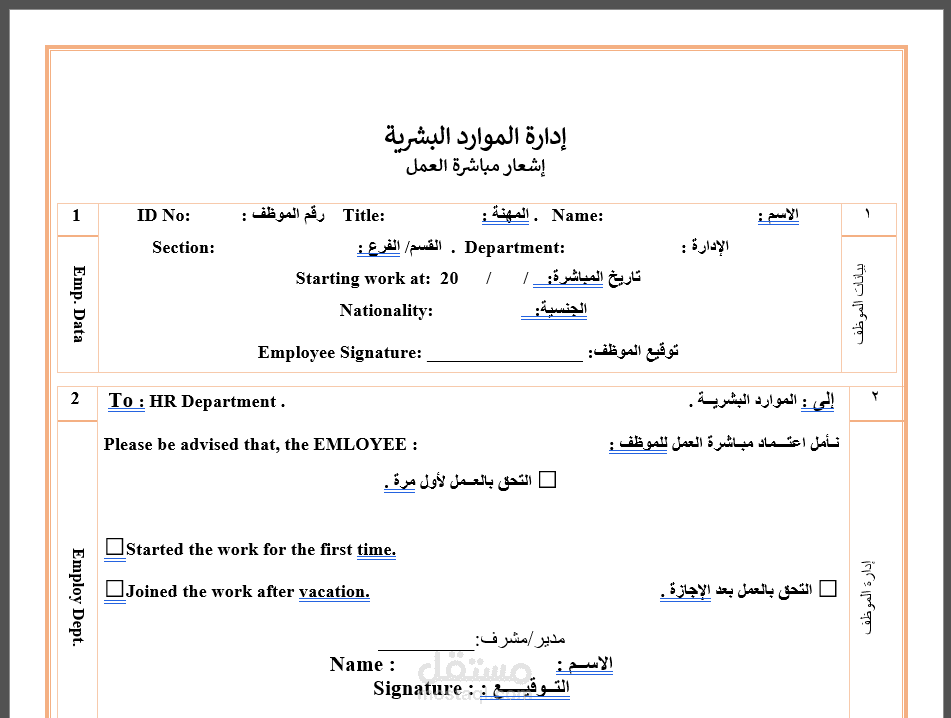Click the underlined word 'time.'
This screenshot has height=718, width=951.
(377, 549)
